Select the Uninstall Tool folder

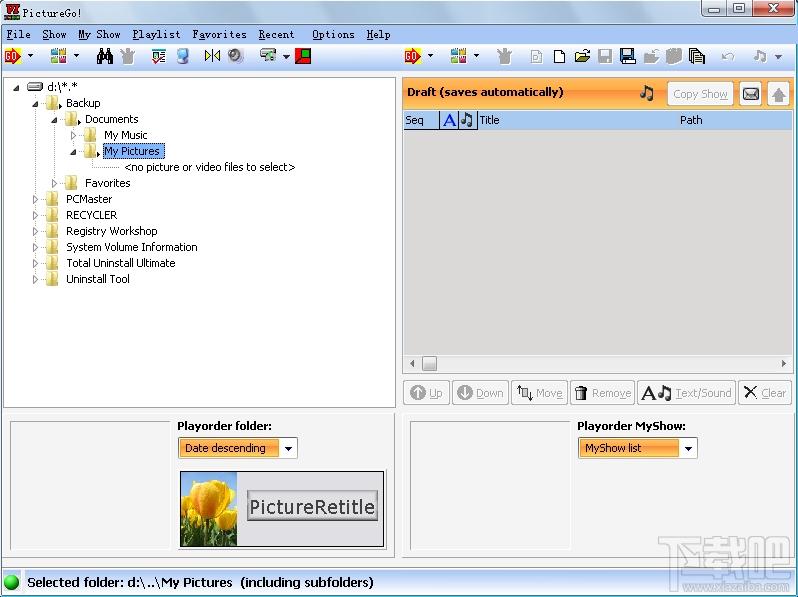98,279
